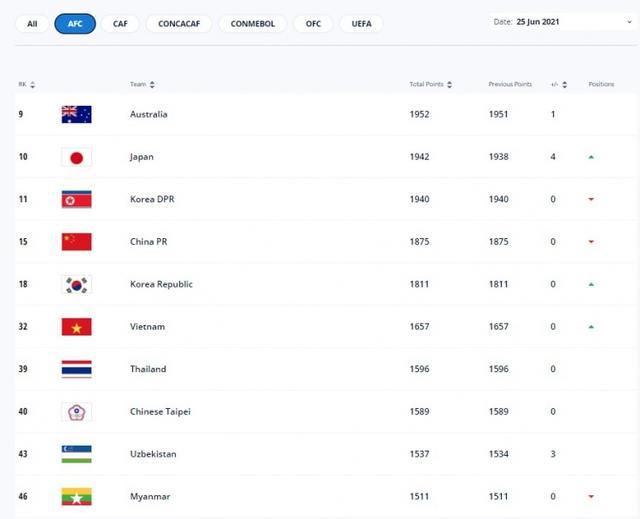The image size is (640, 519).
Task: Sort table by Total Points column
Action: (431, 85)
